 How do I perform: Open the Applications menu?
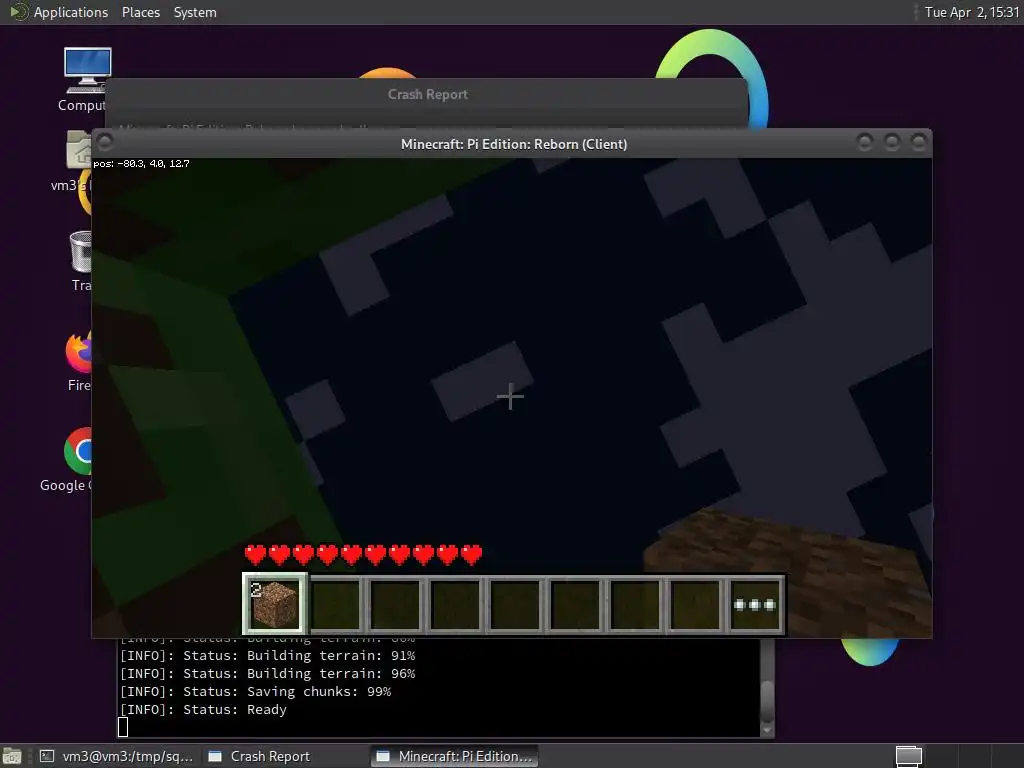tap(71, 12)
